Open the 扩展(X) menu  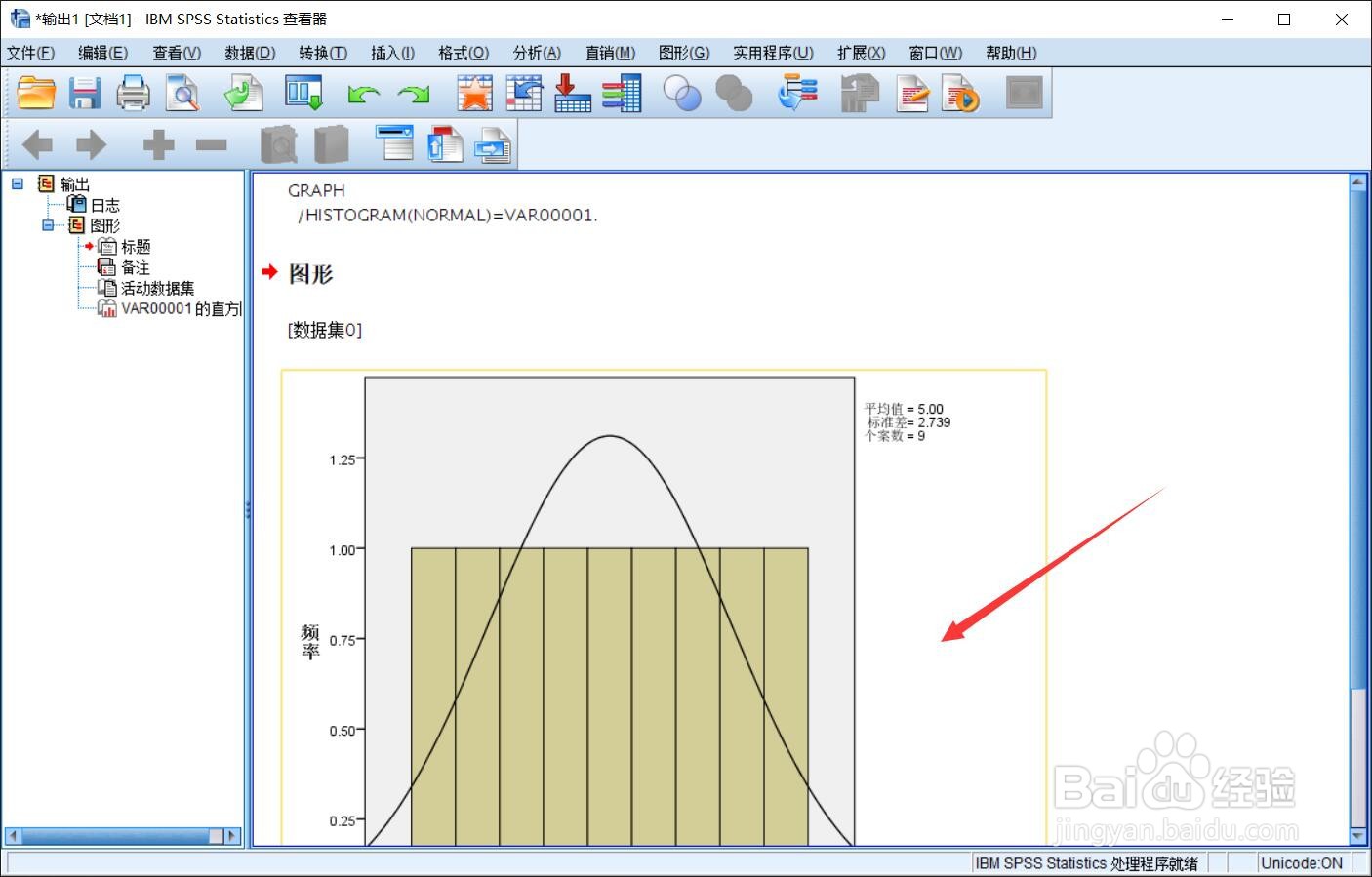coord(861,53)
